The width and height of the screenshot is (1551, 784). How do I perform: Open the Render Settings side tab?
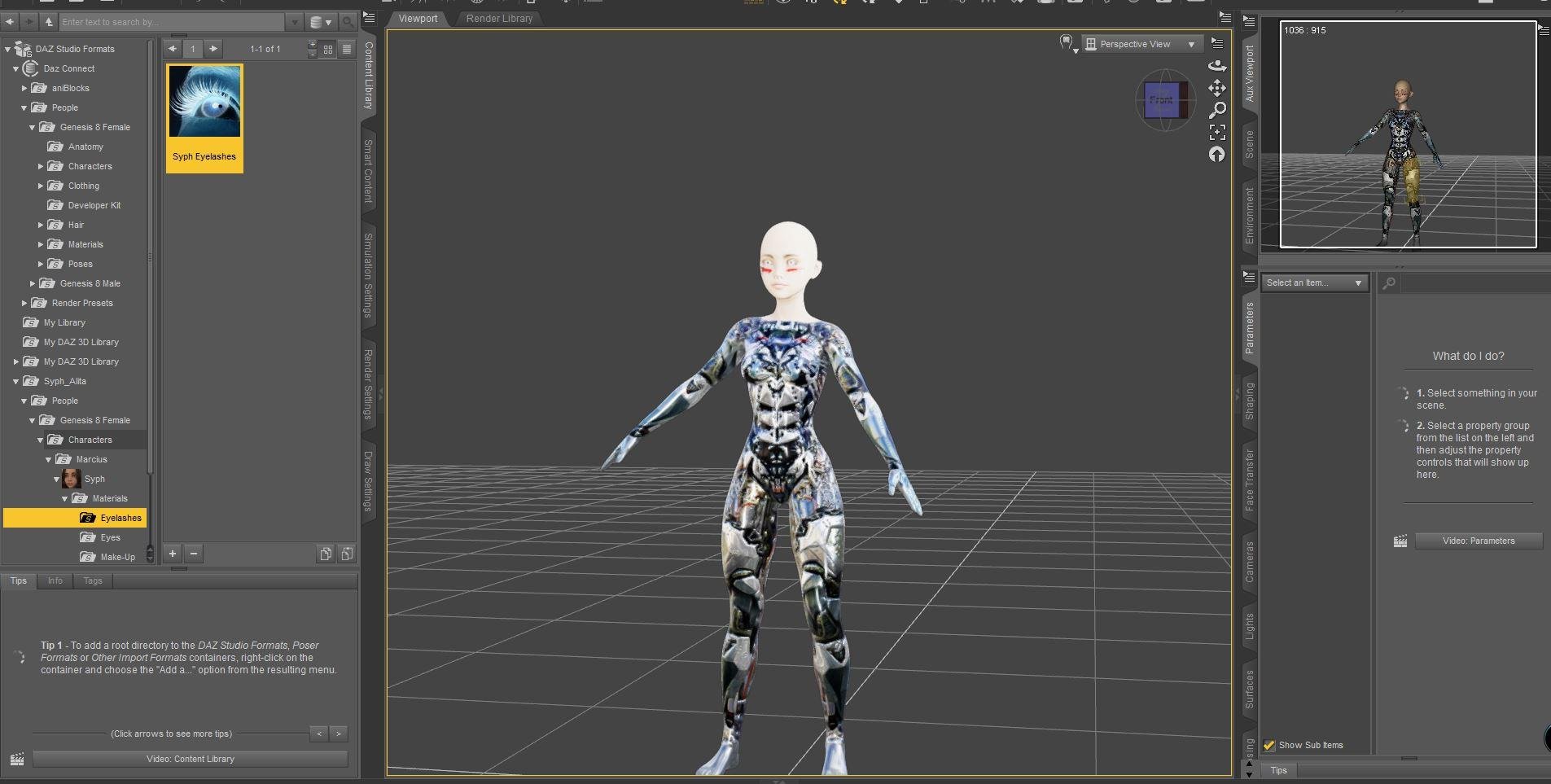click(369, 384)
